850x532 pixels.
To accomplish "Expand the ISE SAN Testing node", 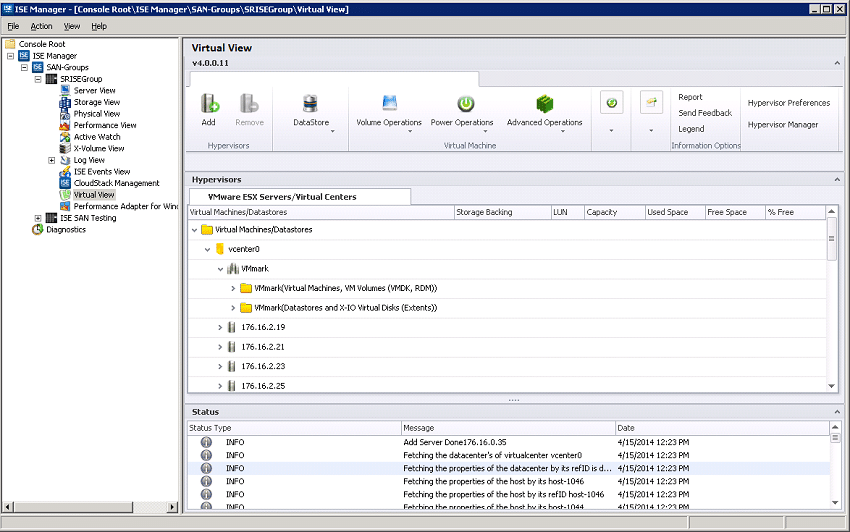I will click(38, 218).
